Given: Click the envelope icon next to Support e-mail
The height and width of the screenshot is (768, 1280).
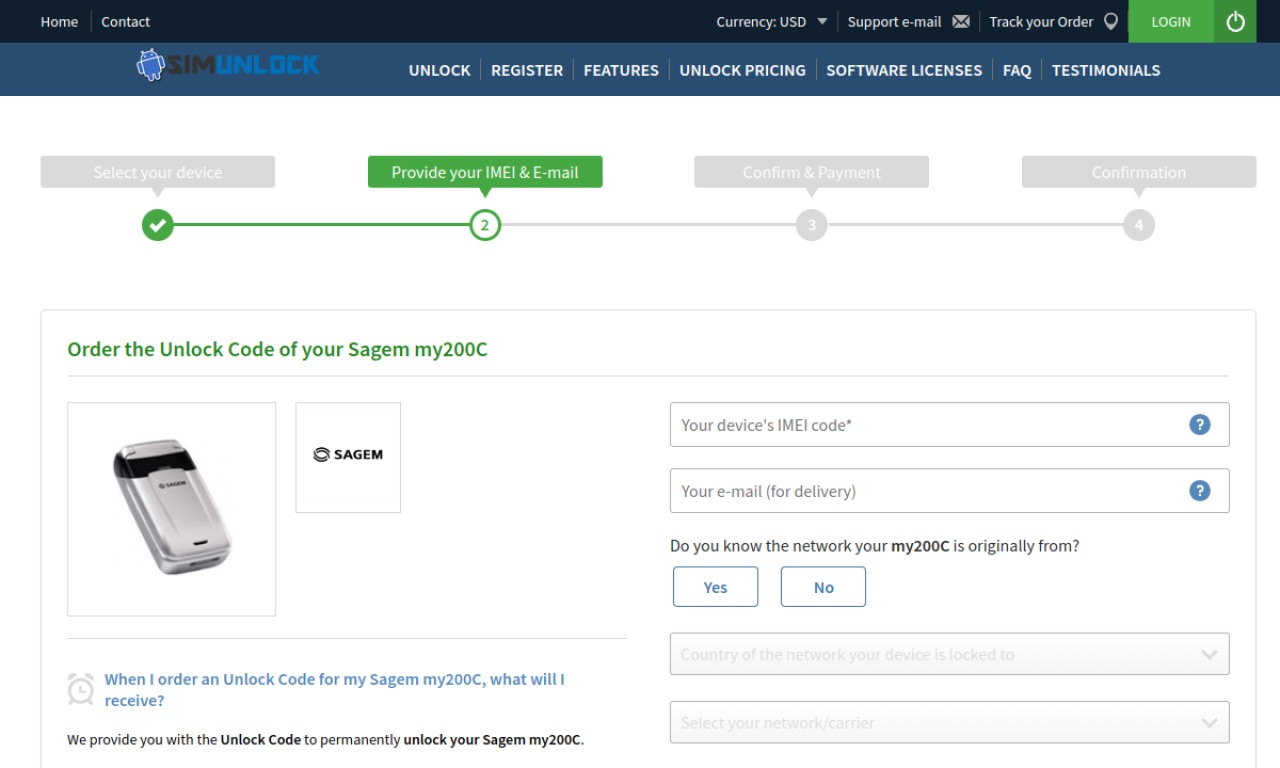Looking at the screenshot, I should pyautogui.click(x=961, y=21).
